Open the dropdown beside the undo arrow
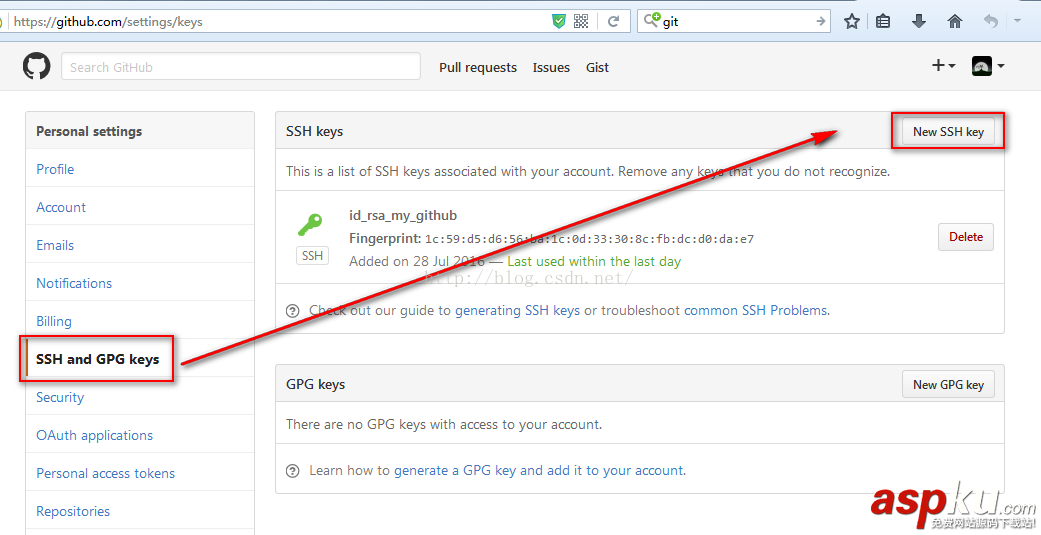The image size is (1041, 535). pyautogui.click(x=1017, y=21)
